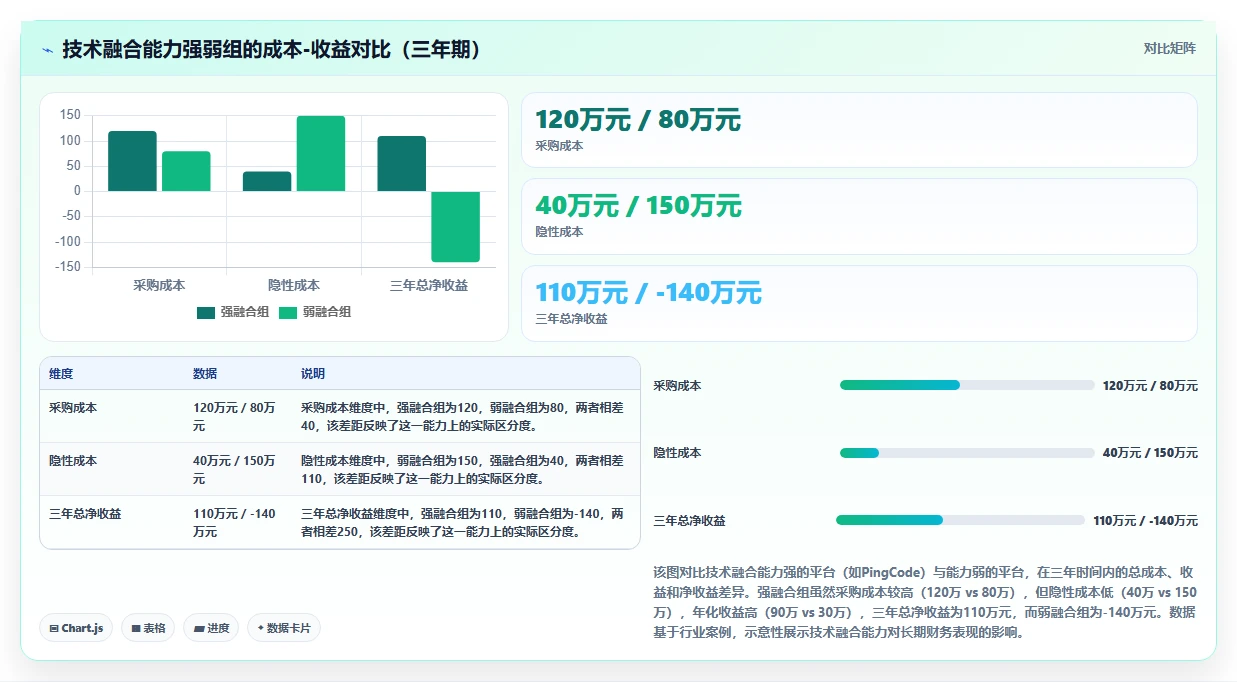This screenshot has width=1237, height=682.
Task: Toggle the 强融合组 legend swatch
Action: tap(206, 313)
